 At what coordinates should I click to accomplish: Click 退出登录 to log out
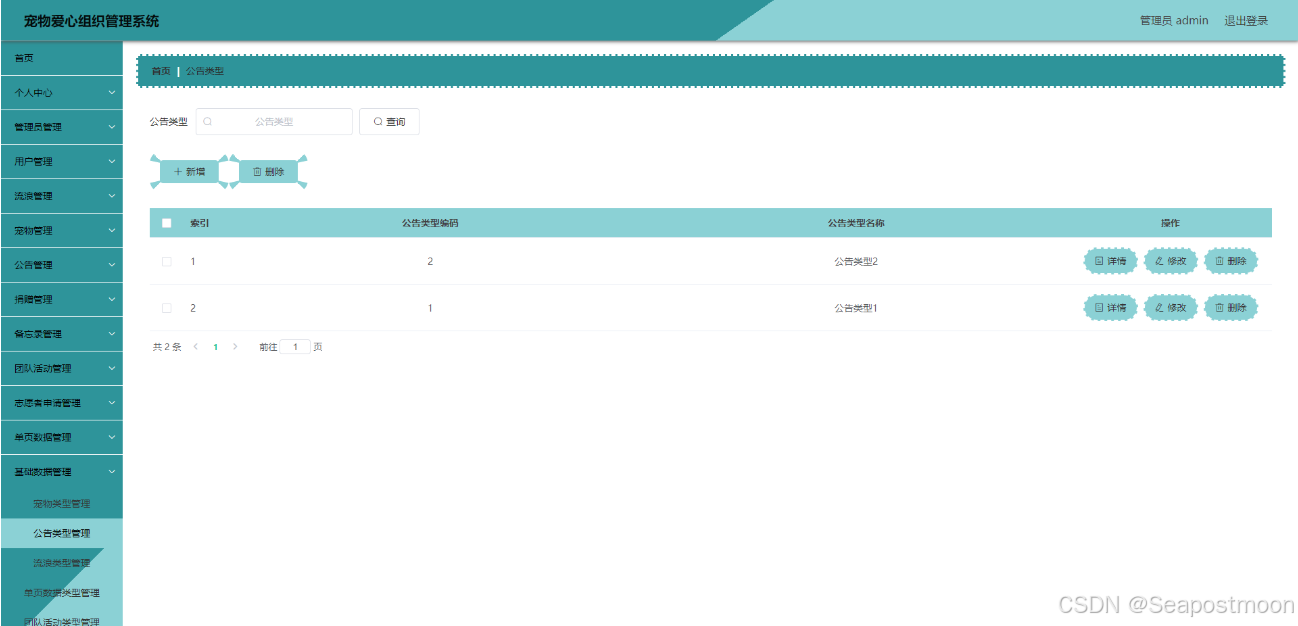[1245, 20]
